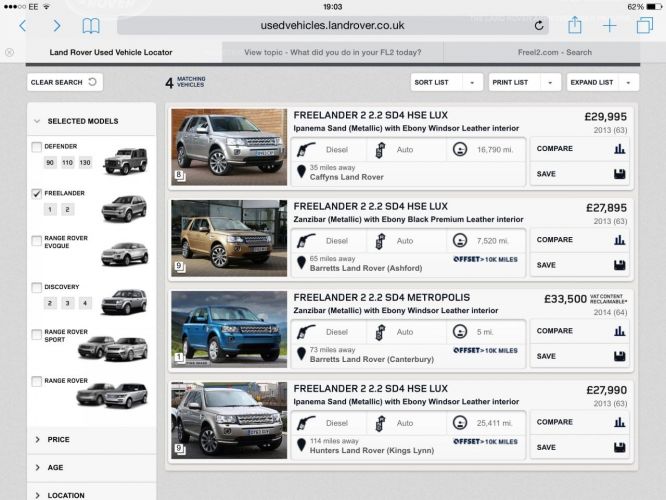The height and width of the screenshot is (500, 666).
Task: Expand the Price filter section
Action: coord(91,440)
